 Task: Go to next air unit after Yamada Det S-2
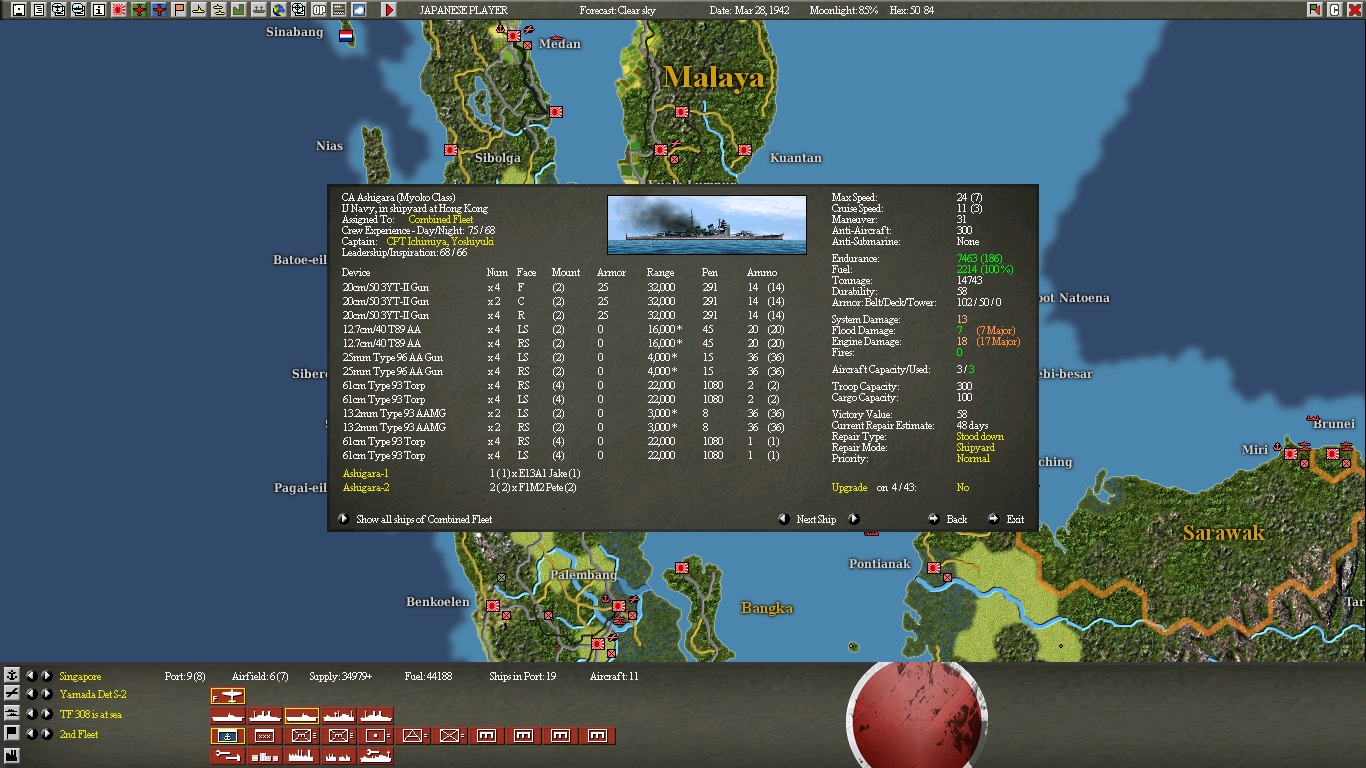(46, 694)
